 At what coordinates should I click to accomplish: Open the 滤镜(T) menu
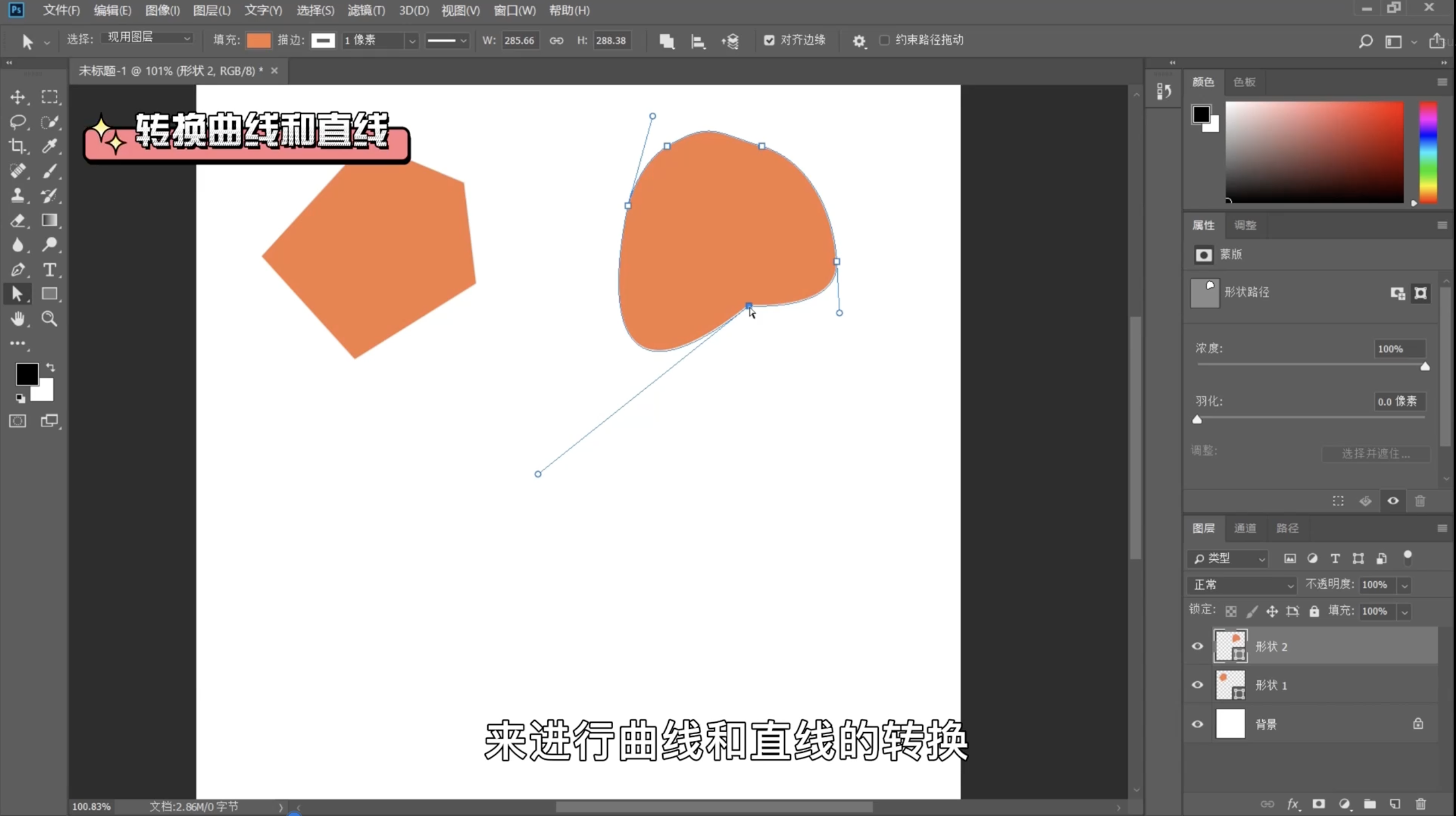pyautogui.click(x=366, y=10)
